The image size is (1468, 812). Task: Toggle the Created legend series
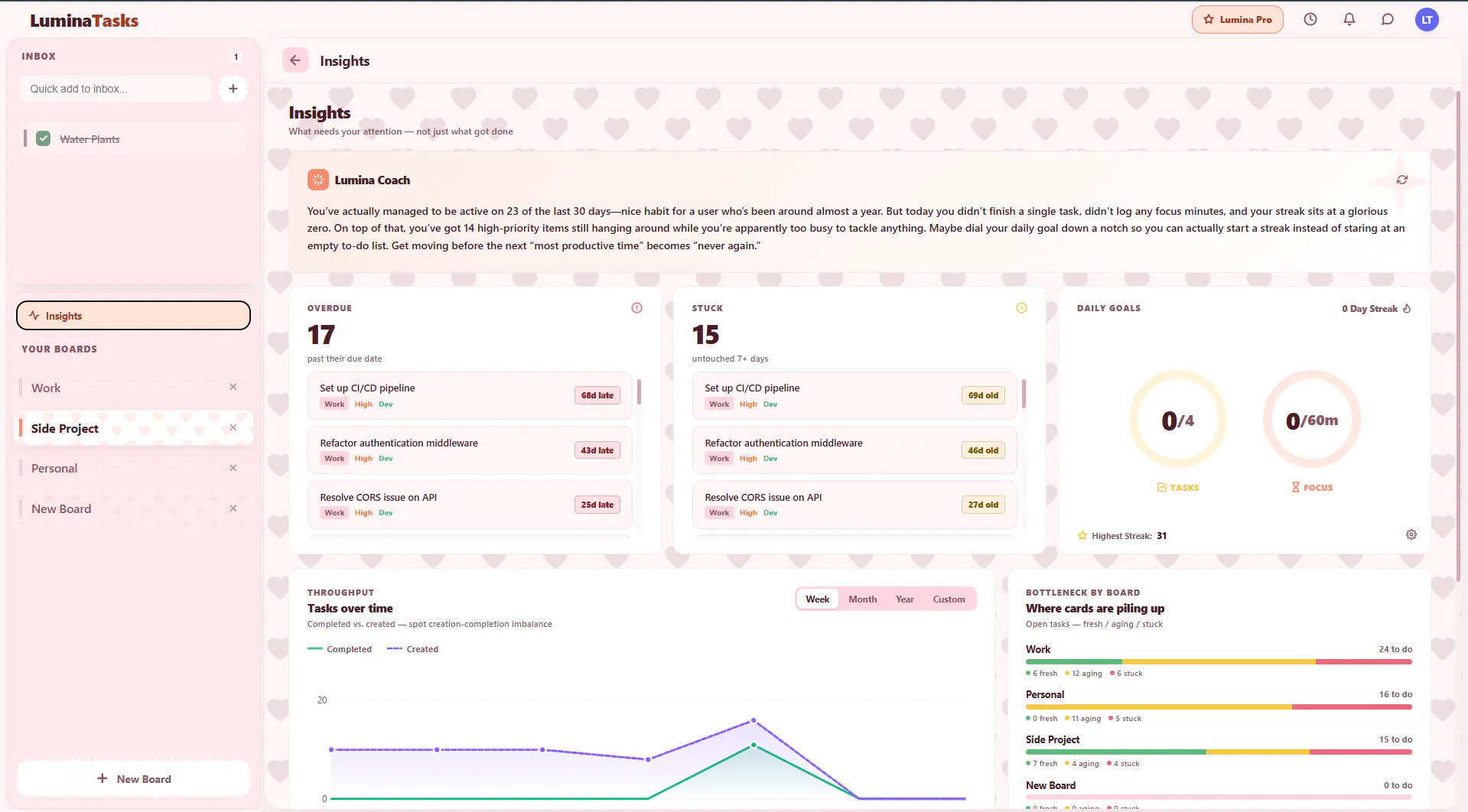pos(412,649)
